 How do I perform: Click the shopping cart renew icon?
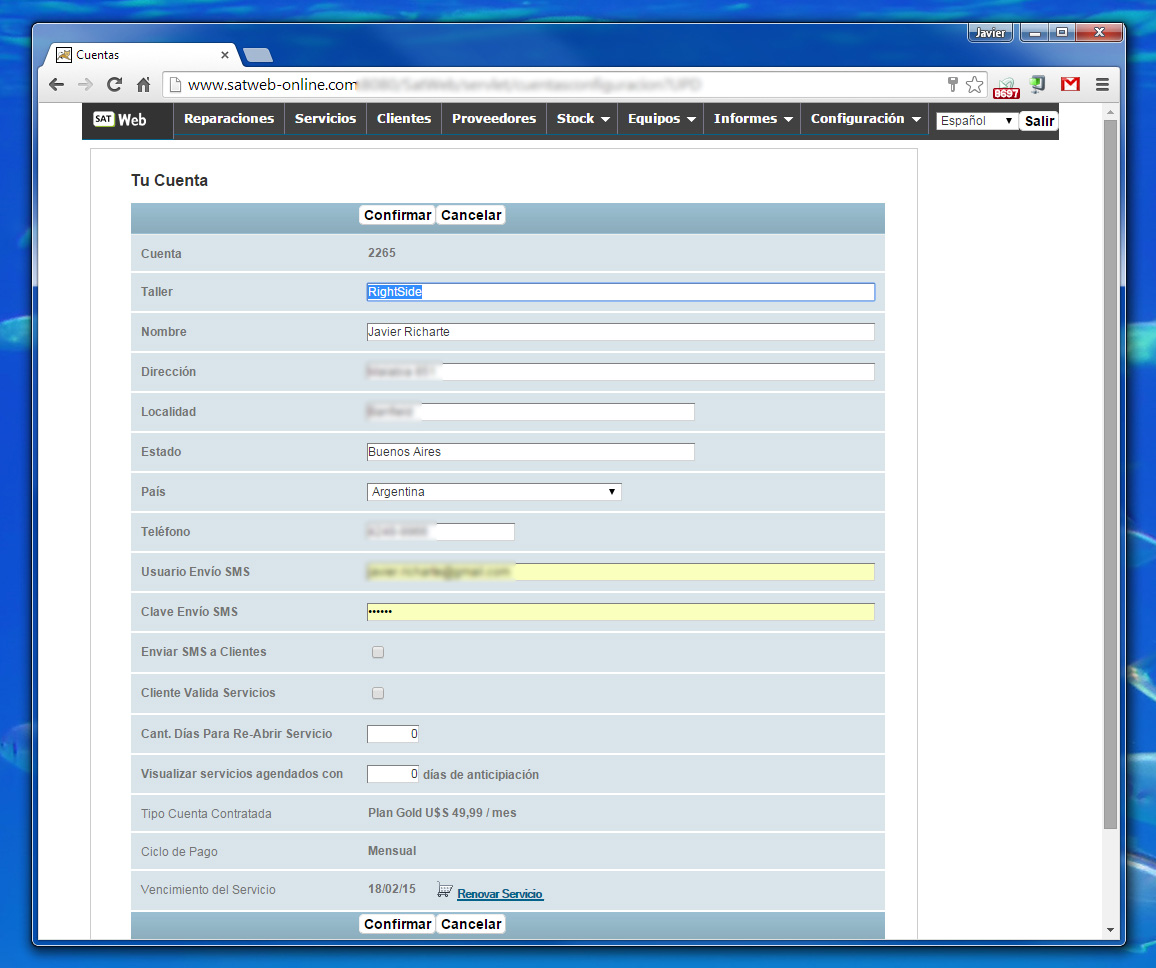click(444, 890)
